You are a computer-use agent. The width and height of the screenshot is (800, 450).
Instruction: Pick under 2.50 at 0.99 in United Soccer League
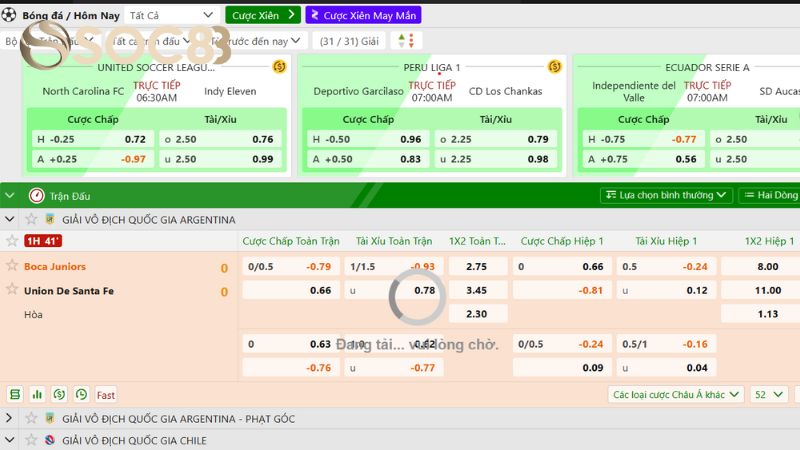(220, 159)
